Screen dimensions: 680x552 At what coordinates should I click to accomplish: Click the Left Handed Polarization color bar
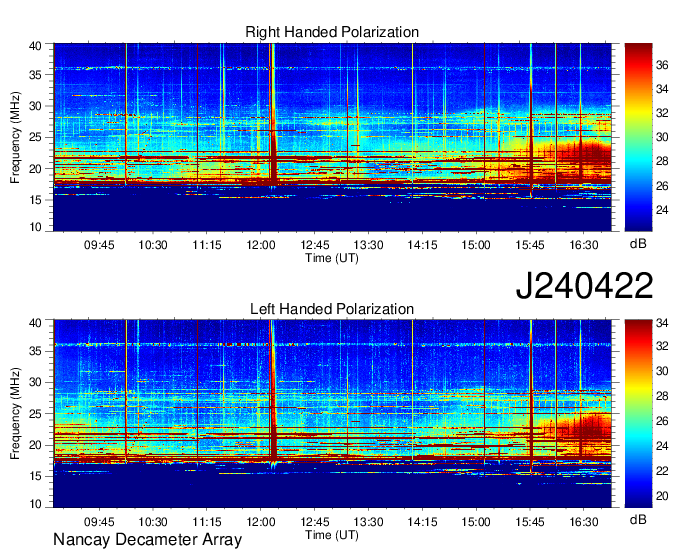(x=638, y=414)
